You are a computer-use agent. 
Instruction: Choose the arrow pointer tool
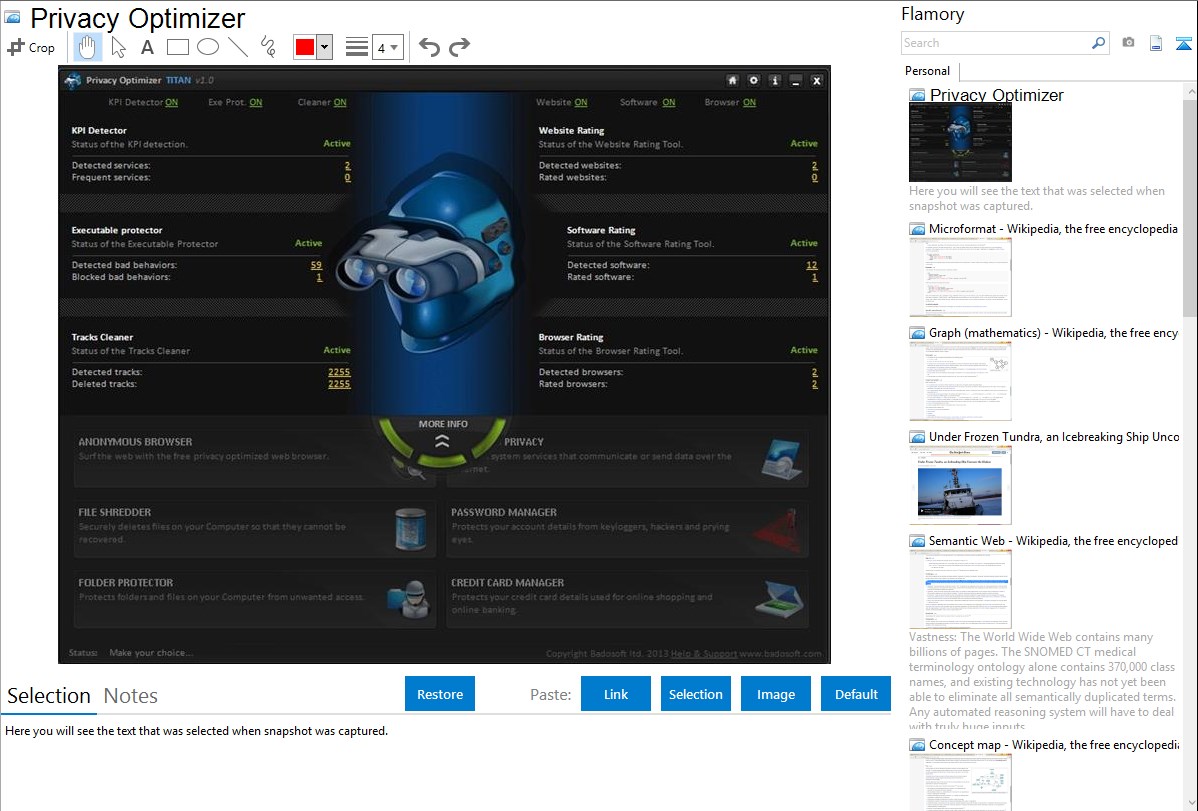coord(118,47)
